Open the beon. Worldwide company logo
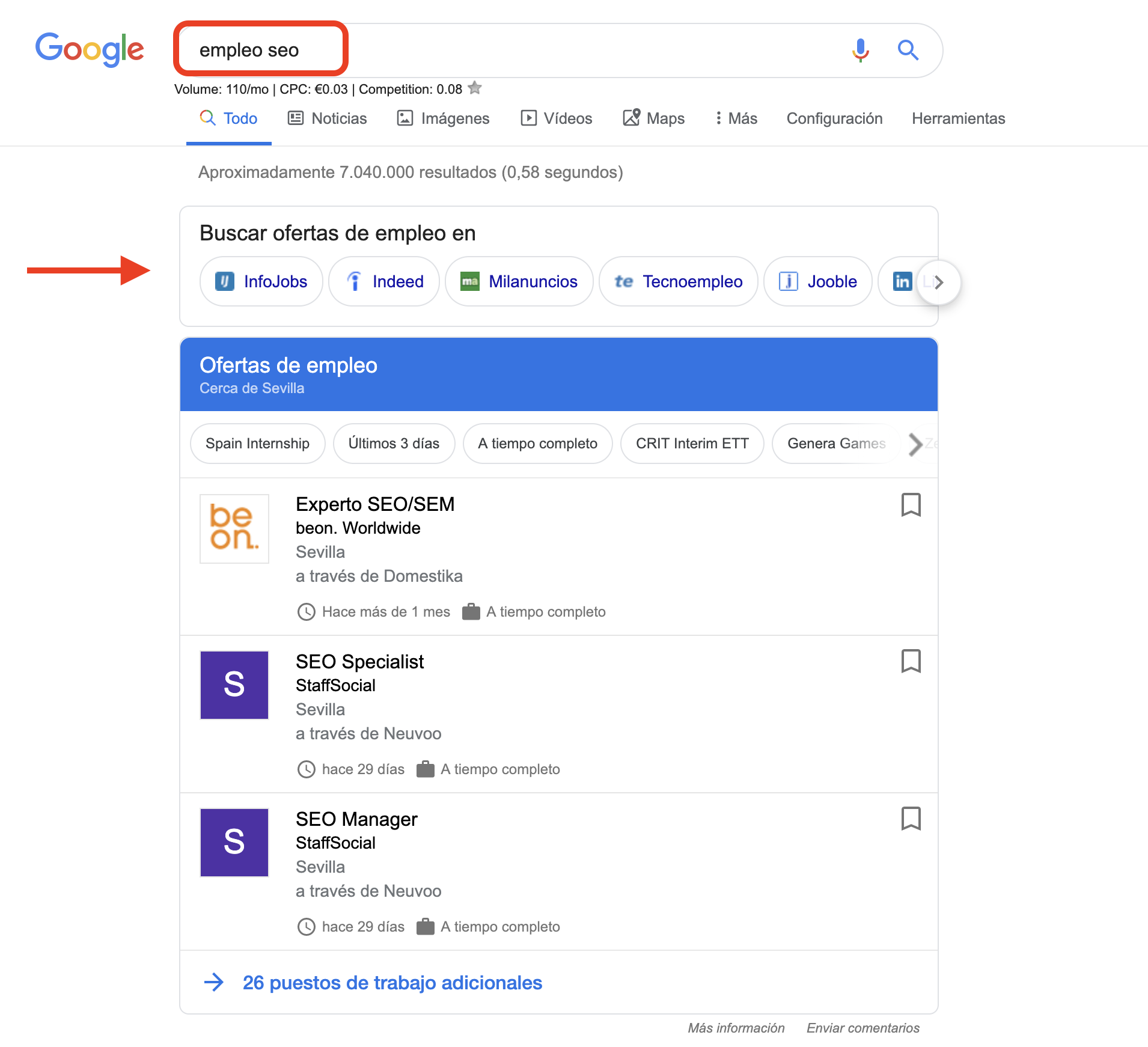 pyautogui.click(x=234, y=529)
